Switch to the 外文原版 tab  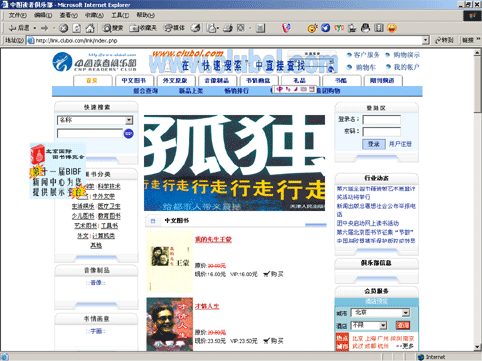(175, 81)
